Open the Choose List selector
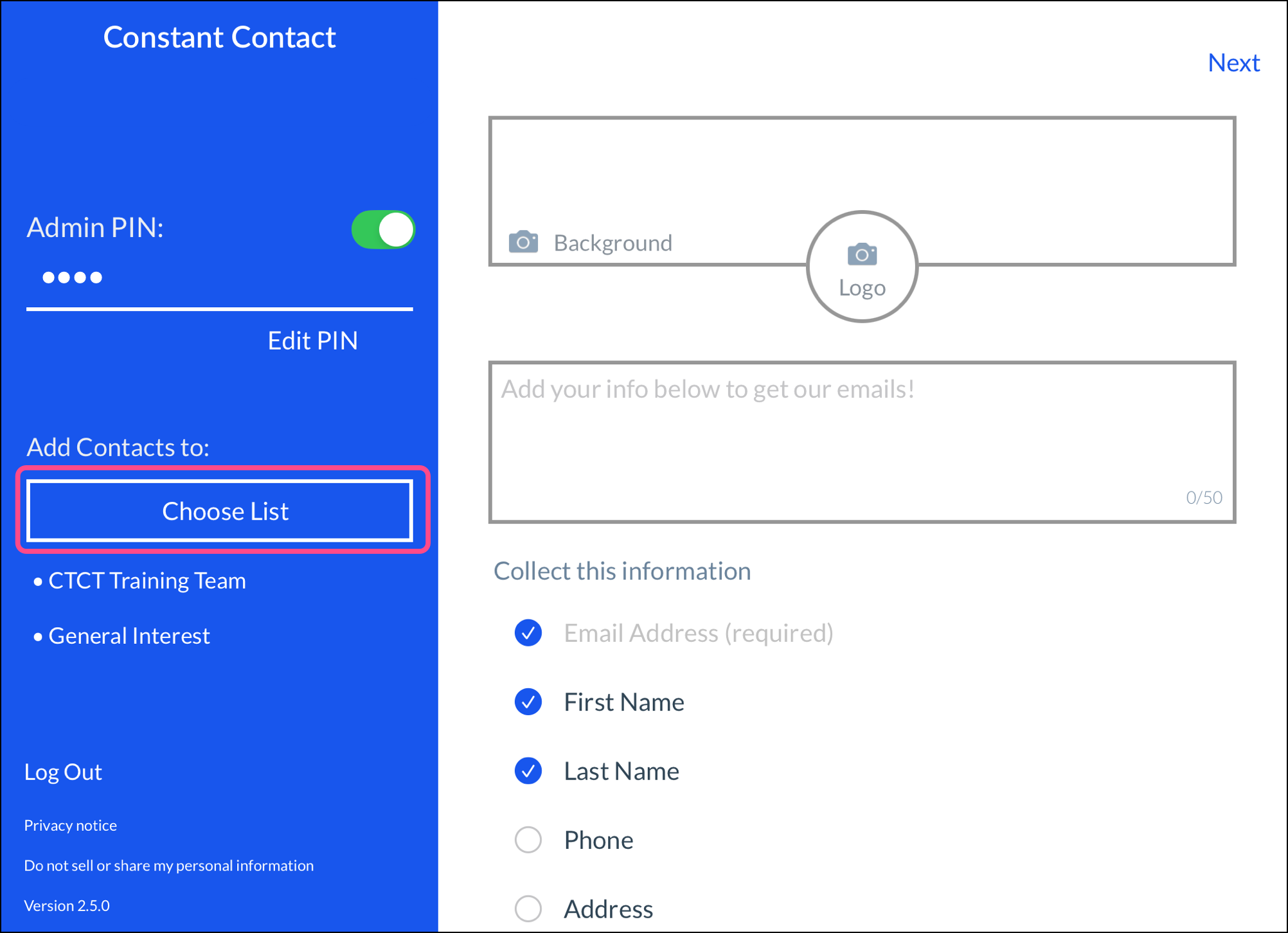Viewport: 1288px width, 933px height. tap(220, 511)
